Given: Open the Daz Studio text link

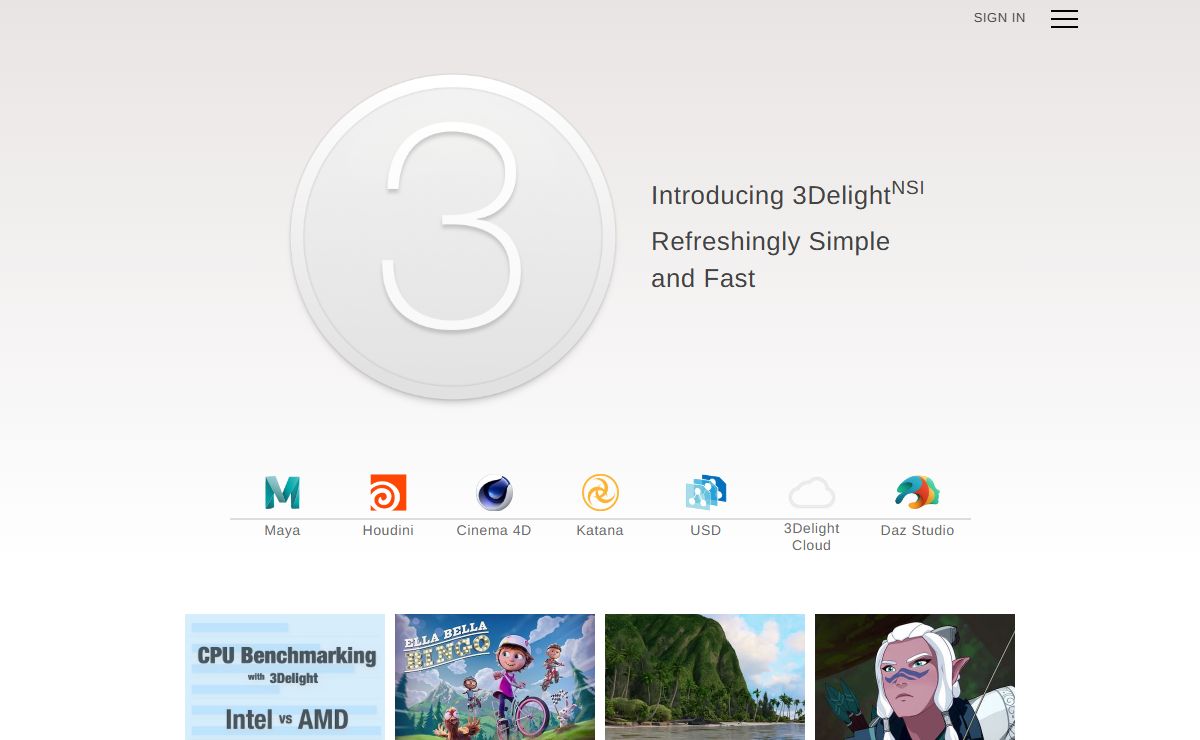Looking at the screenshot, I should pyautogui.click(x=917, y=530).
